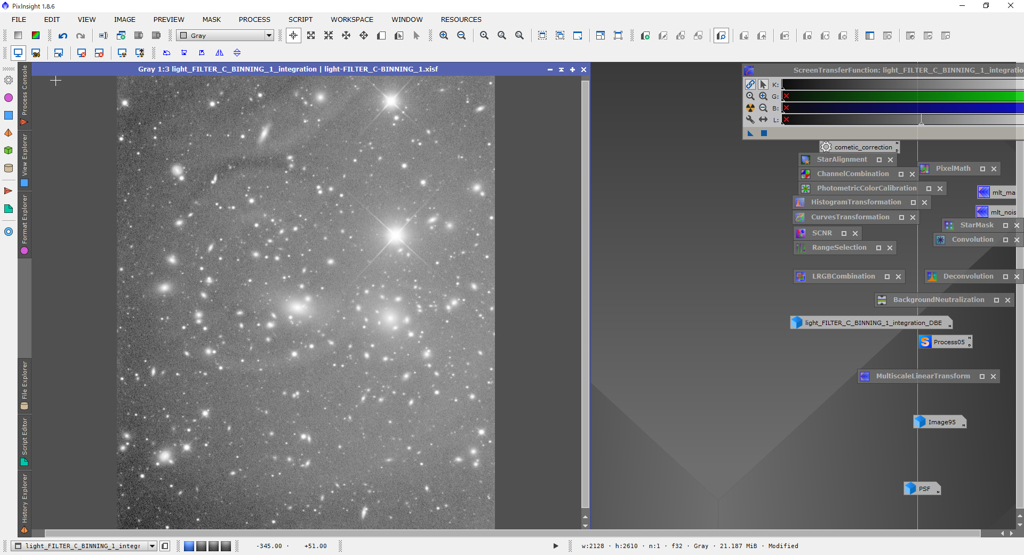1024x555 pixels.
Task: Toggle STF link RGB channels icon
Action: point(750,84)
